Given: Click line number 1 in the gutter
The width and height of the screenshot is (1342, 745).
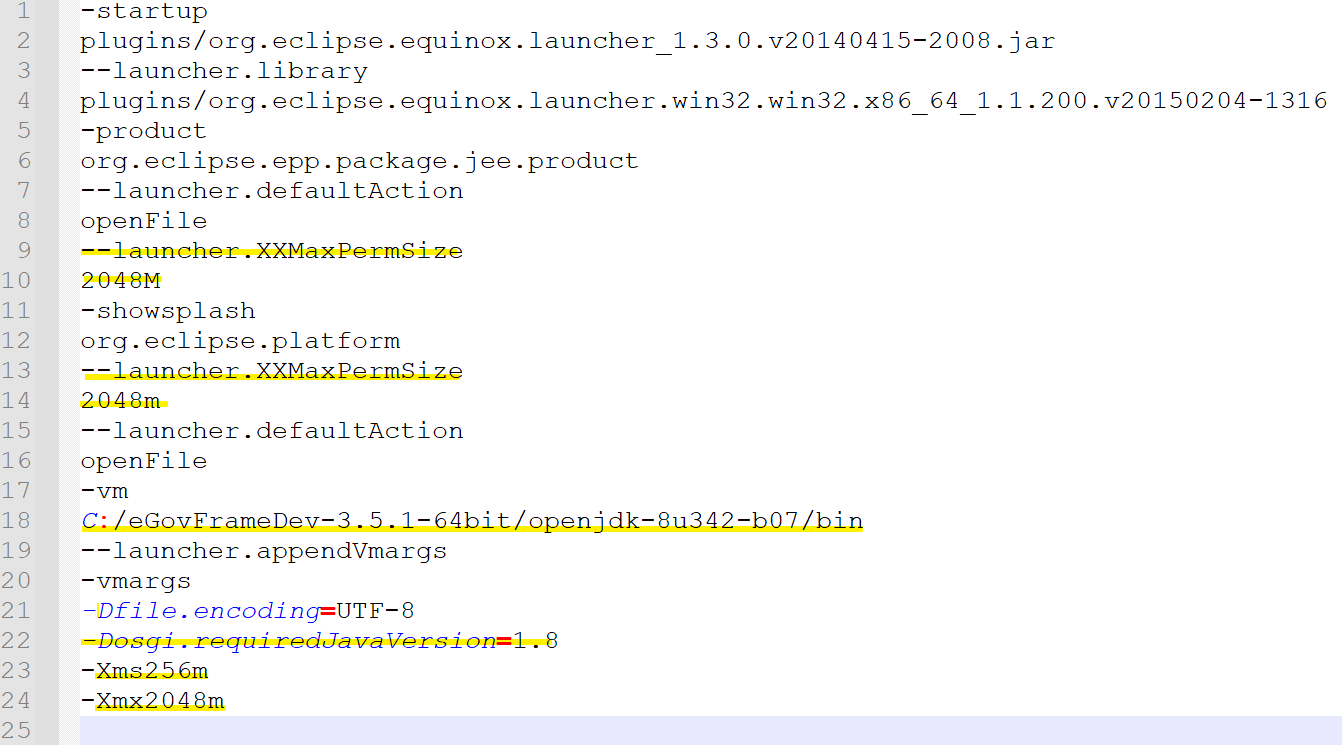Looking at the screenshot, I should click(x=24, y=11).
